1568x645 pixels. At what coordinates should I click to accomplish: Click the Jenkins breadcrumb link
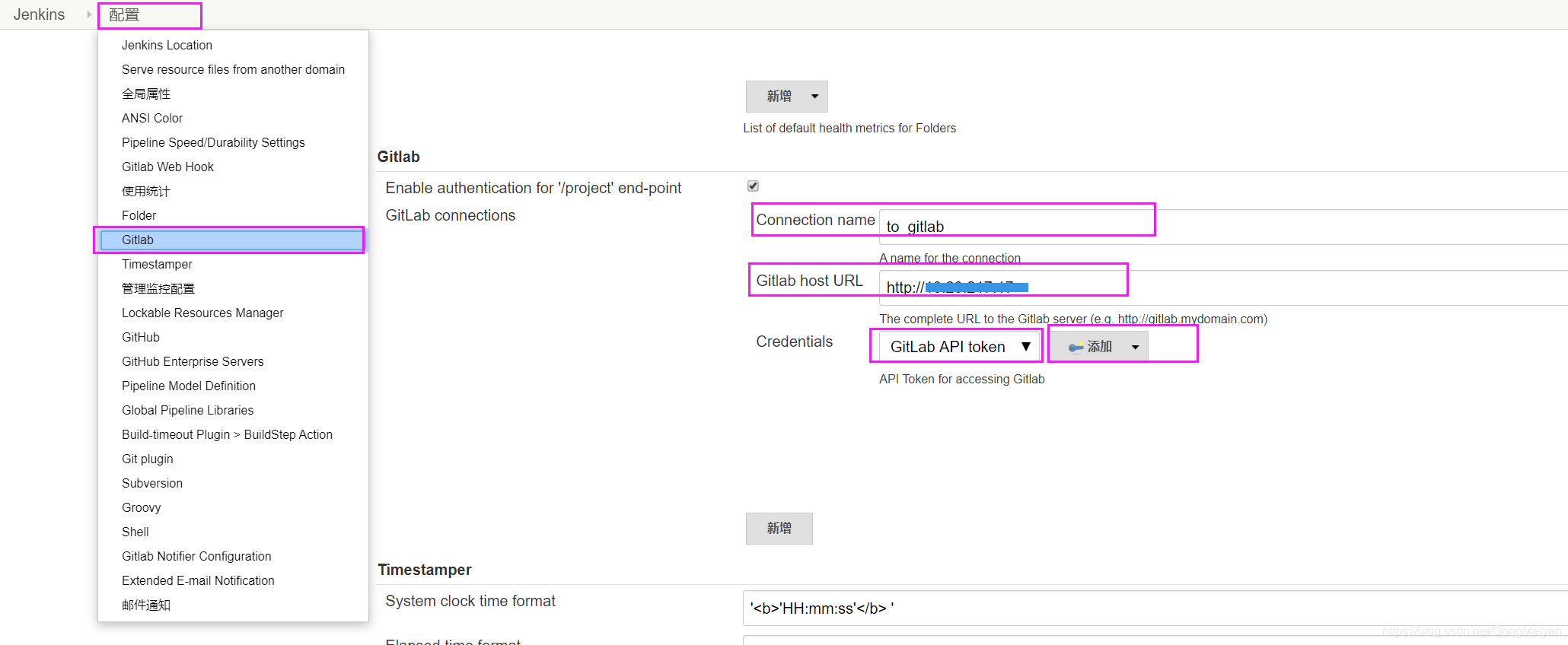pos(39,14)
